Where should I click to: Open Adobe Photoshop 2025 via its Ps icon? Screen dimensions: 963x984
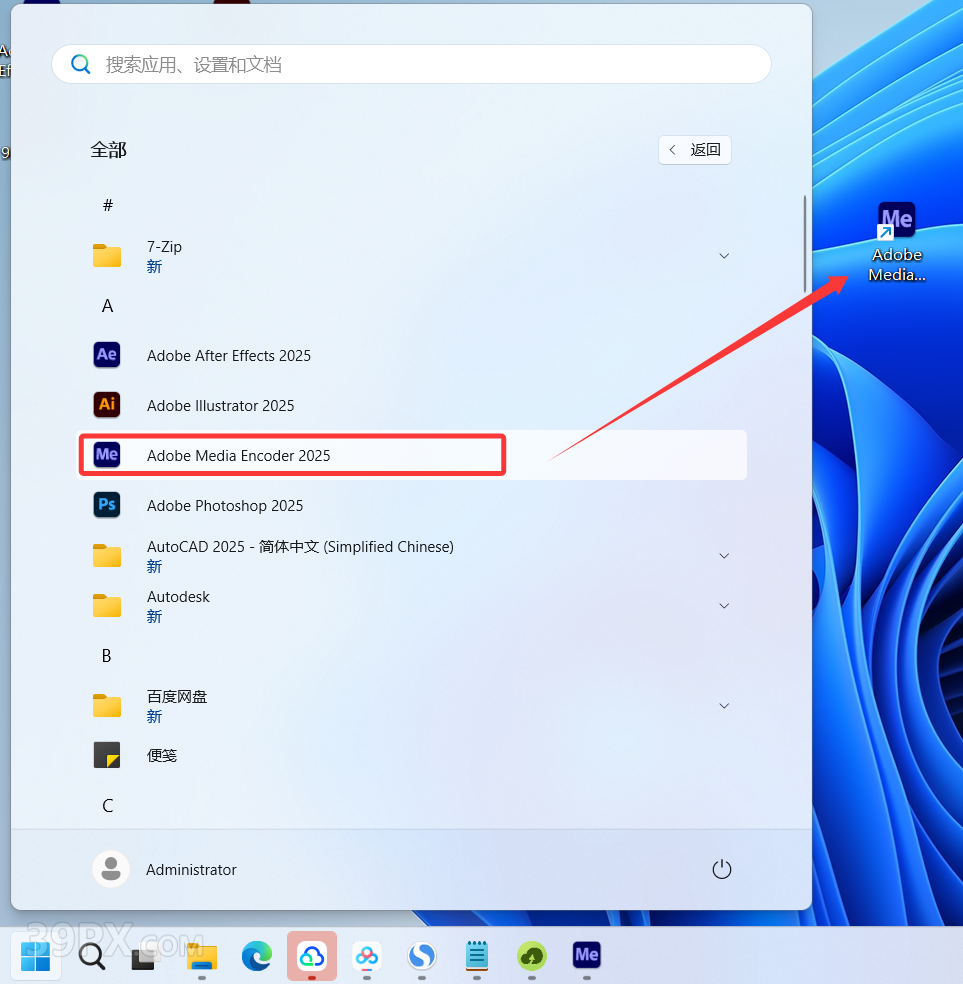[x=107, y=505]
